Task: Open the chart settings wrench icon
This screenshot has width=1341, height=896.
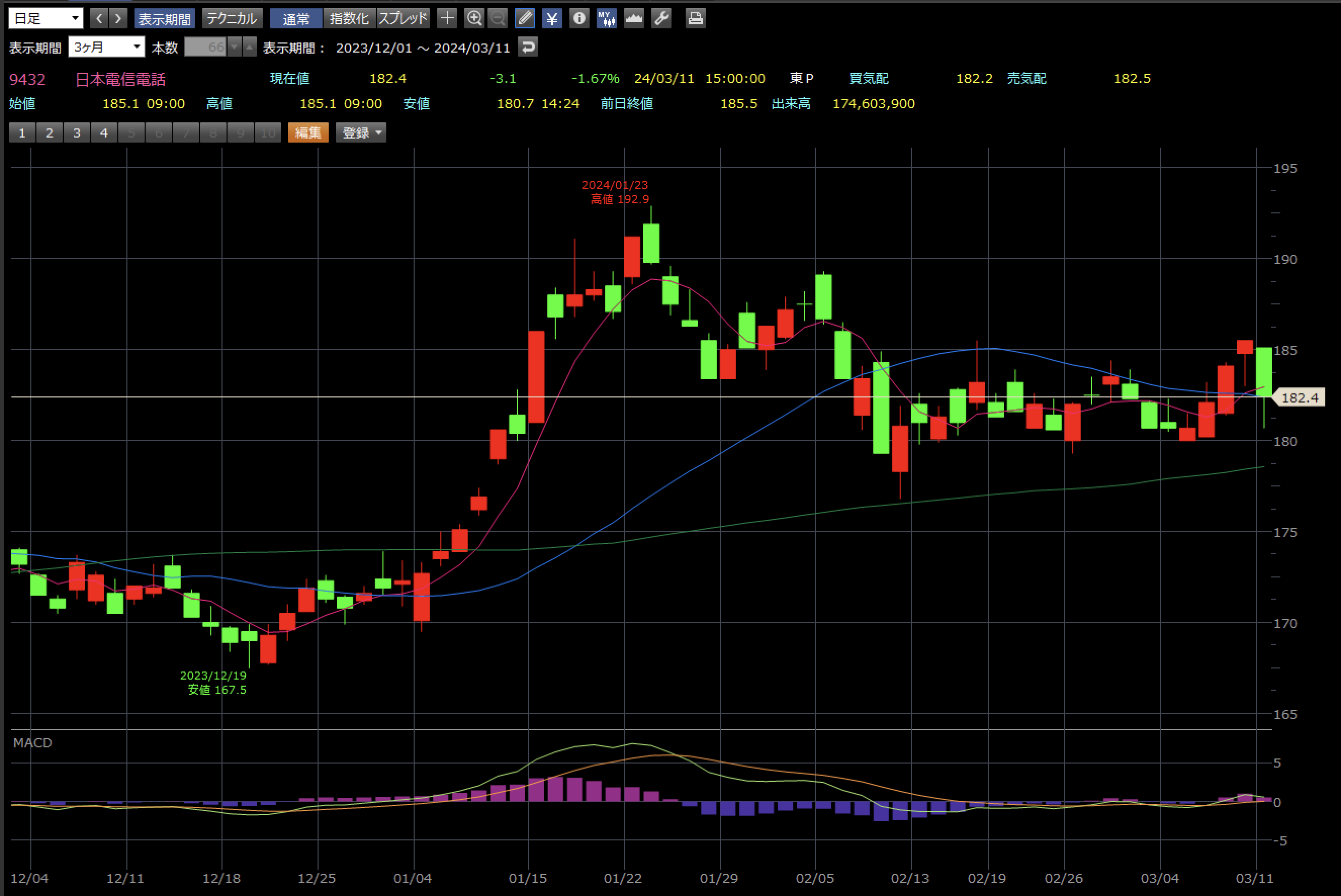Action: [661, 18]
